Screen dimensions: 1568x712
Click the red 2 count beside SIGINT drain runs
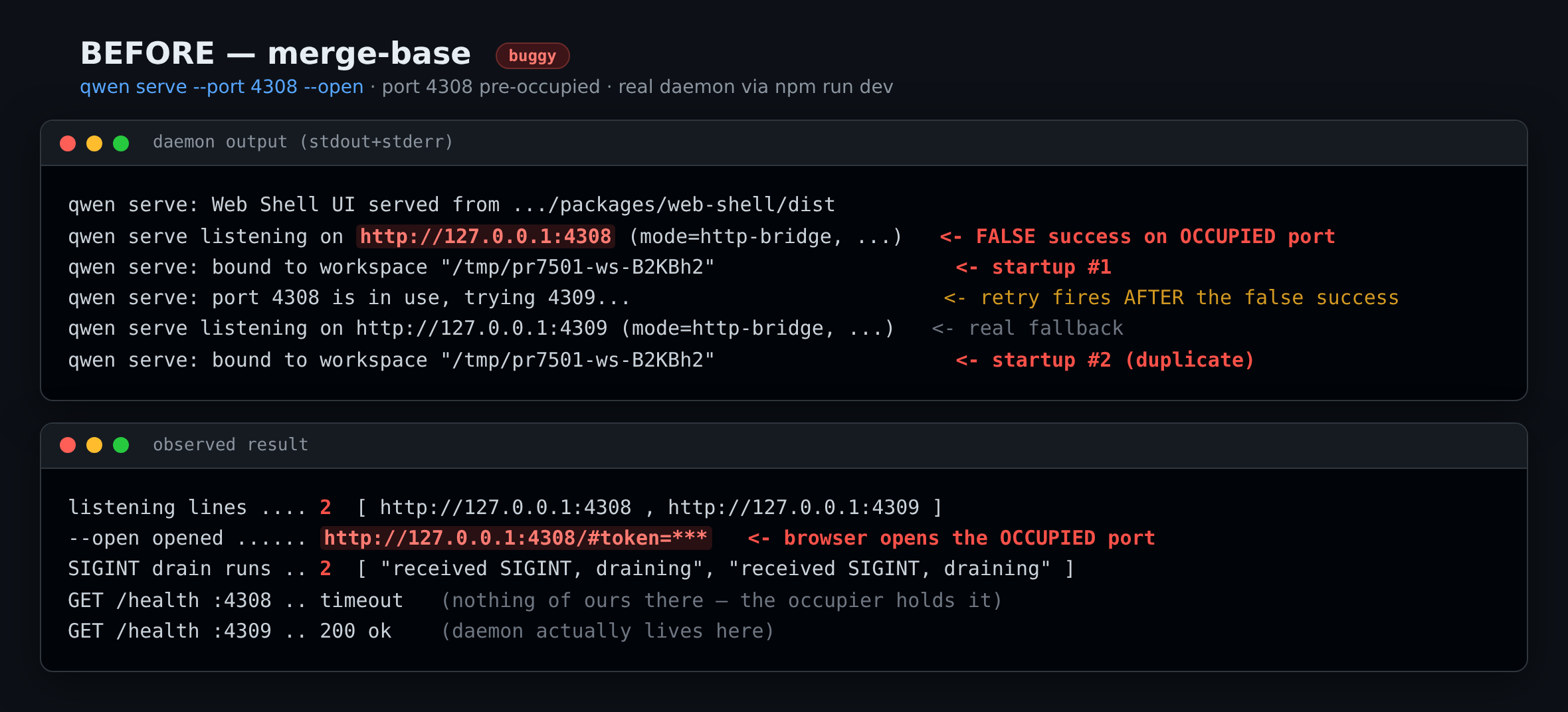click(326, 569)
